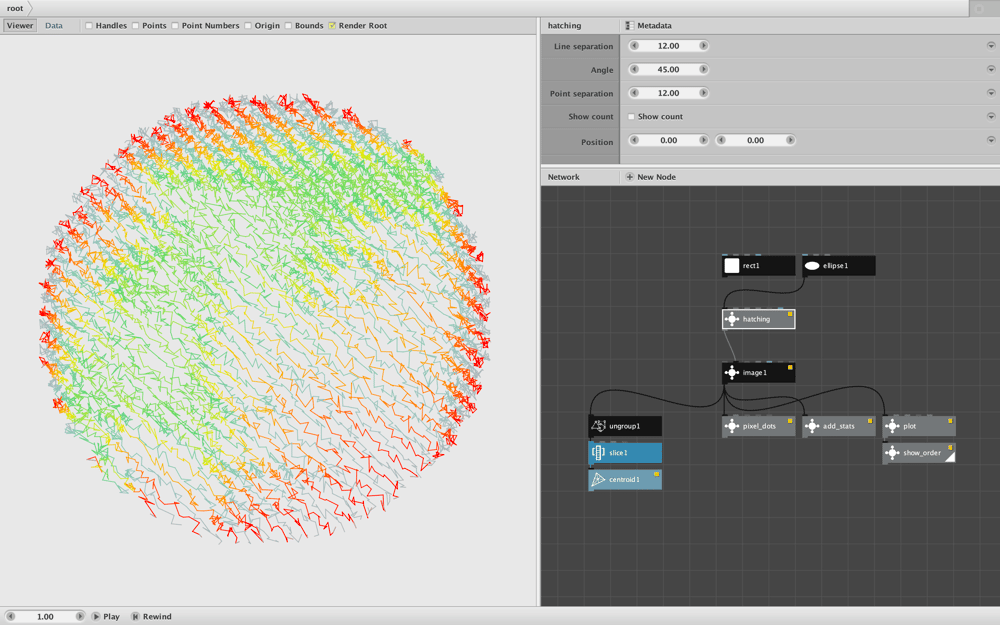Click the Point separation parameter label
This screenshot has height=625, width=1000.
pos(582,94)
